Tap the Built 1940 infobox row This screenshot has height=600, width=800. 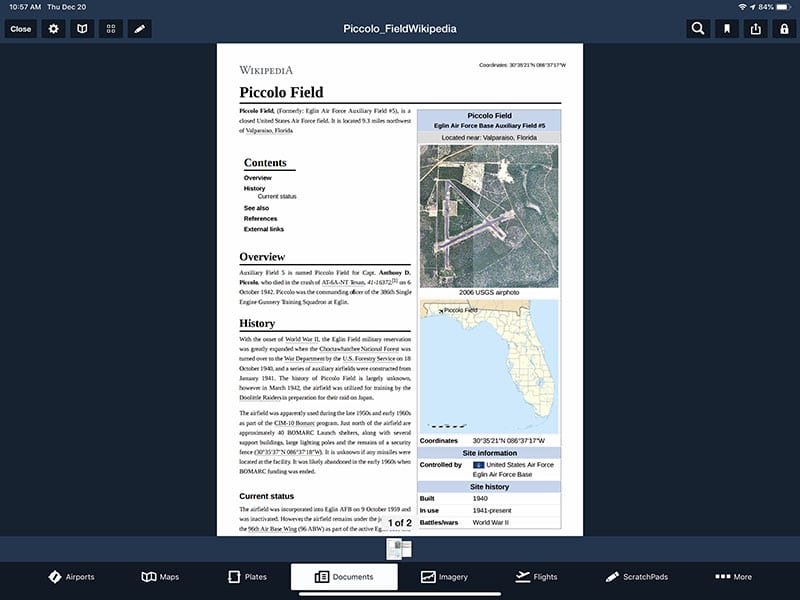[x=489, y=498]
